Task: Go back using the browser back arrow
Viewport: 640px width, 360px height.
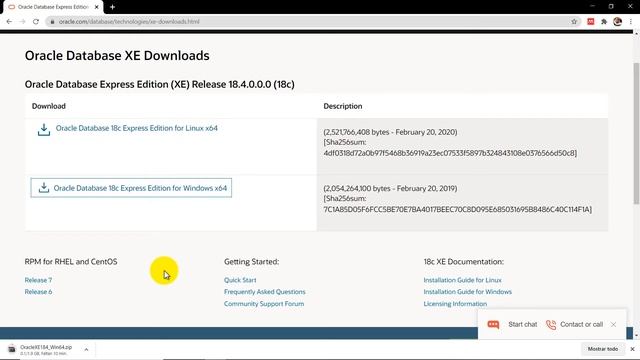Action: tap(9, 22)
